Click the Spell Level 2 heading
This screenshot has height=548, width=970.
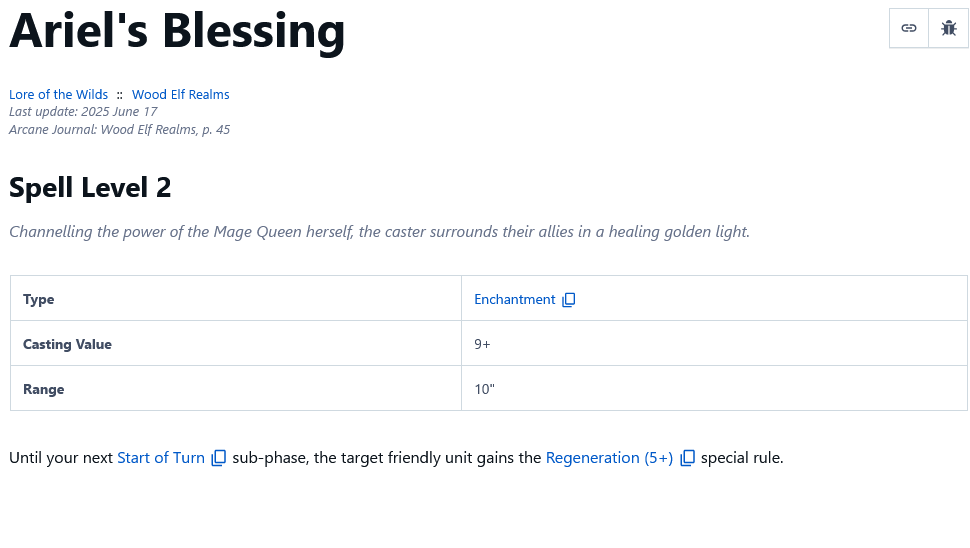tap(90, 187)
